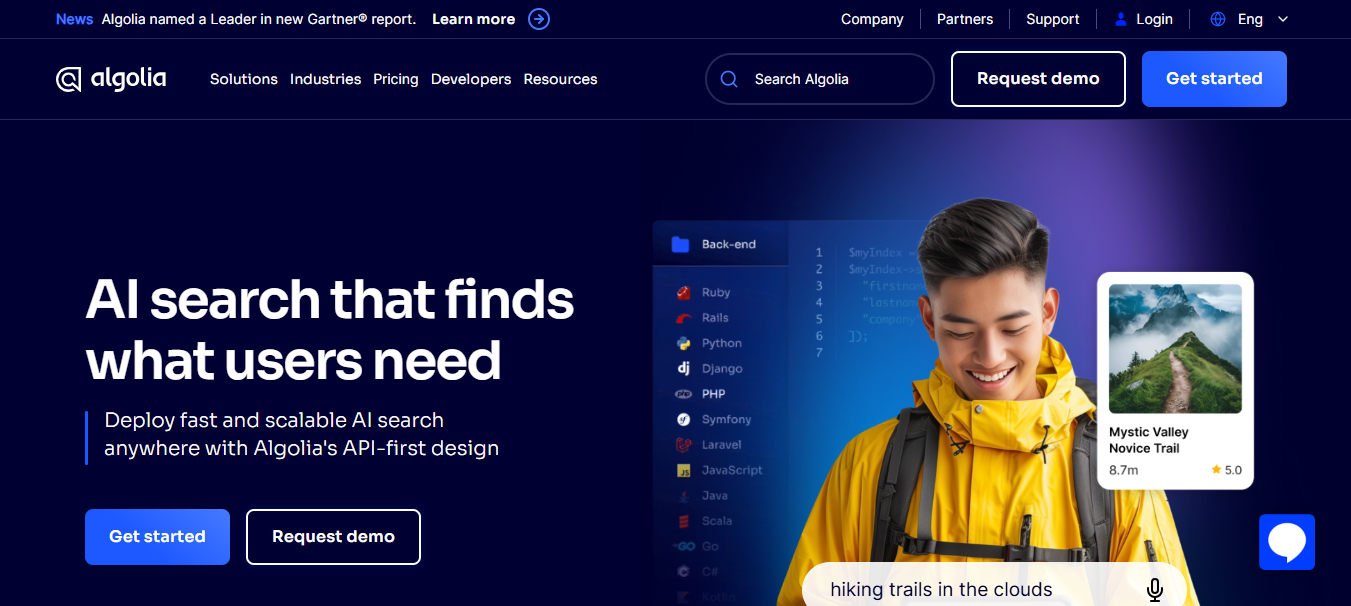The width and height of the screenshot is (1351, 606).
Task: Click the Back-end folder icon
Action: coord(681,244)
